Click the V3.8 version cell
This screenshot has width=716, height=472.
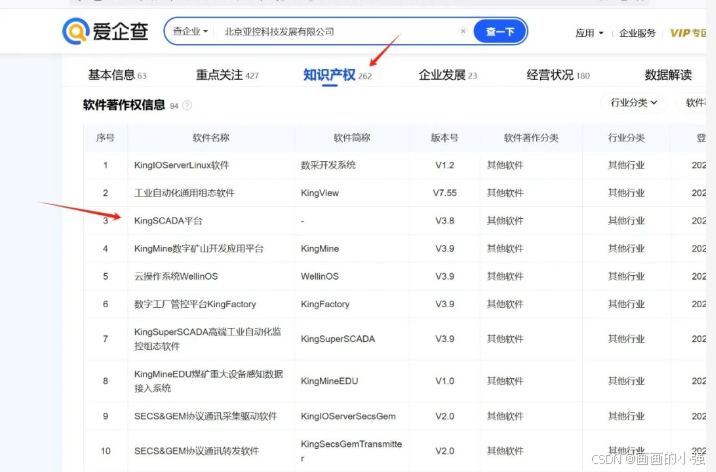tap(444, 221)
